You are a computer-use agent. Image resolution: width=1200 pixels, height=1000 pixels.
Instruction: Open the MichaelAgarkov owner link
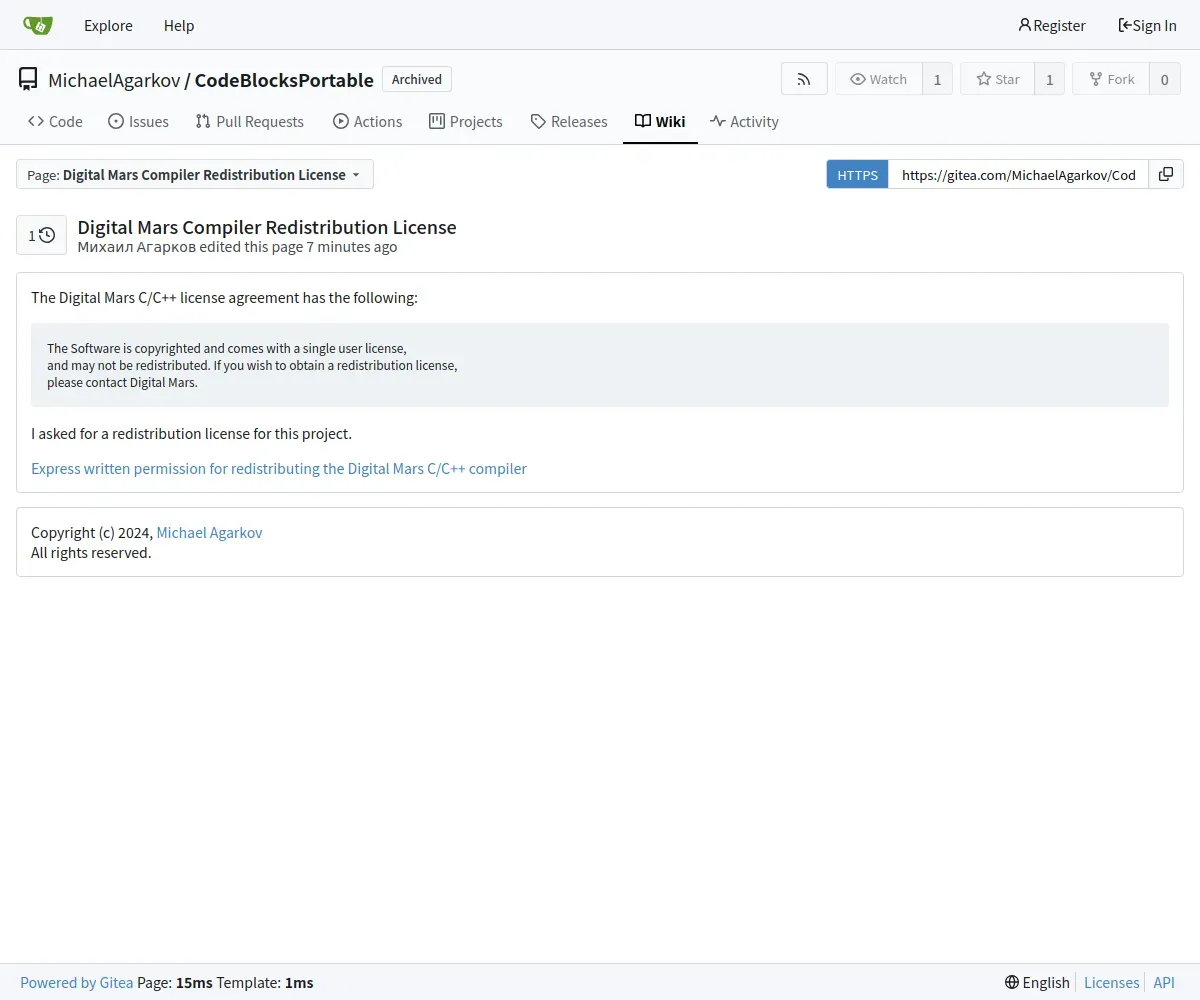point(114,80)
